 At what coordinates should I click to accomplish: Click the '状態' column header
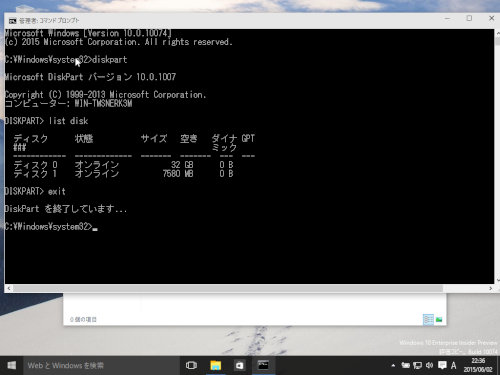84,139
